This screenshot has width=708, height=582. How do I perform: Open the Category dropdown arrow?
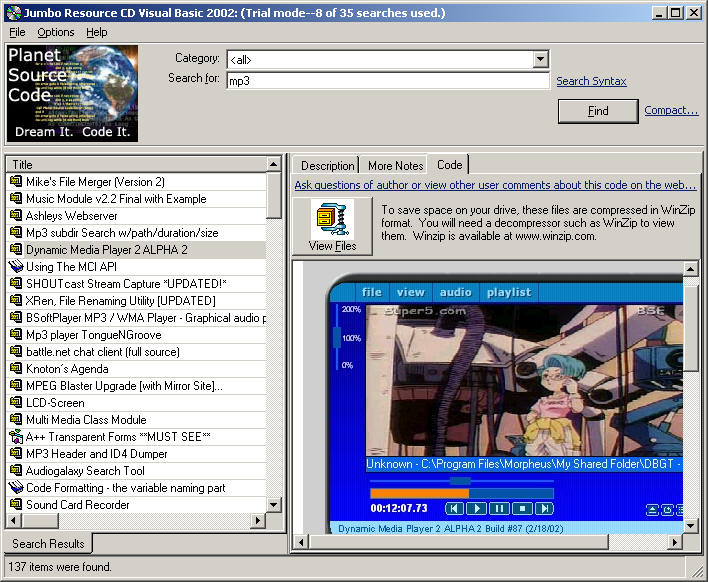[540, 59]
